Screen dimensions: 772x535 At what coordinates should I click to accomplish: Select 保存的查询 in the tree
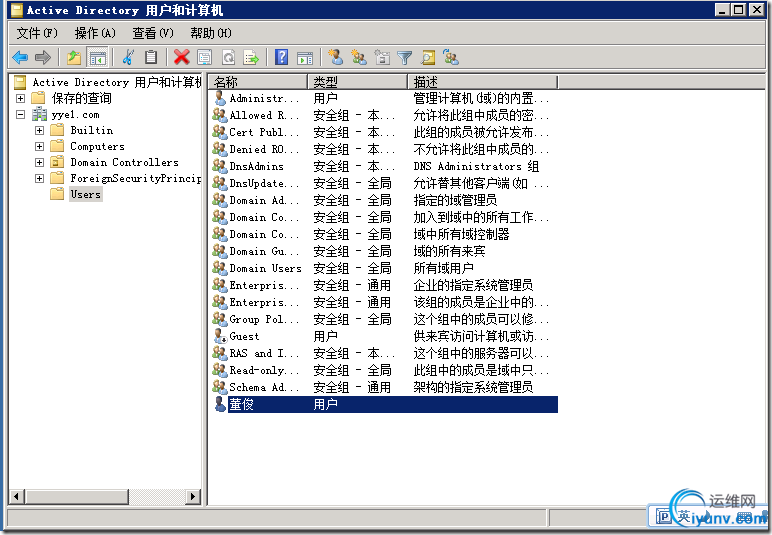pyautogui.click(x=82, y=98)
